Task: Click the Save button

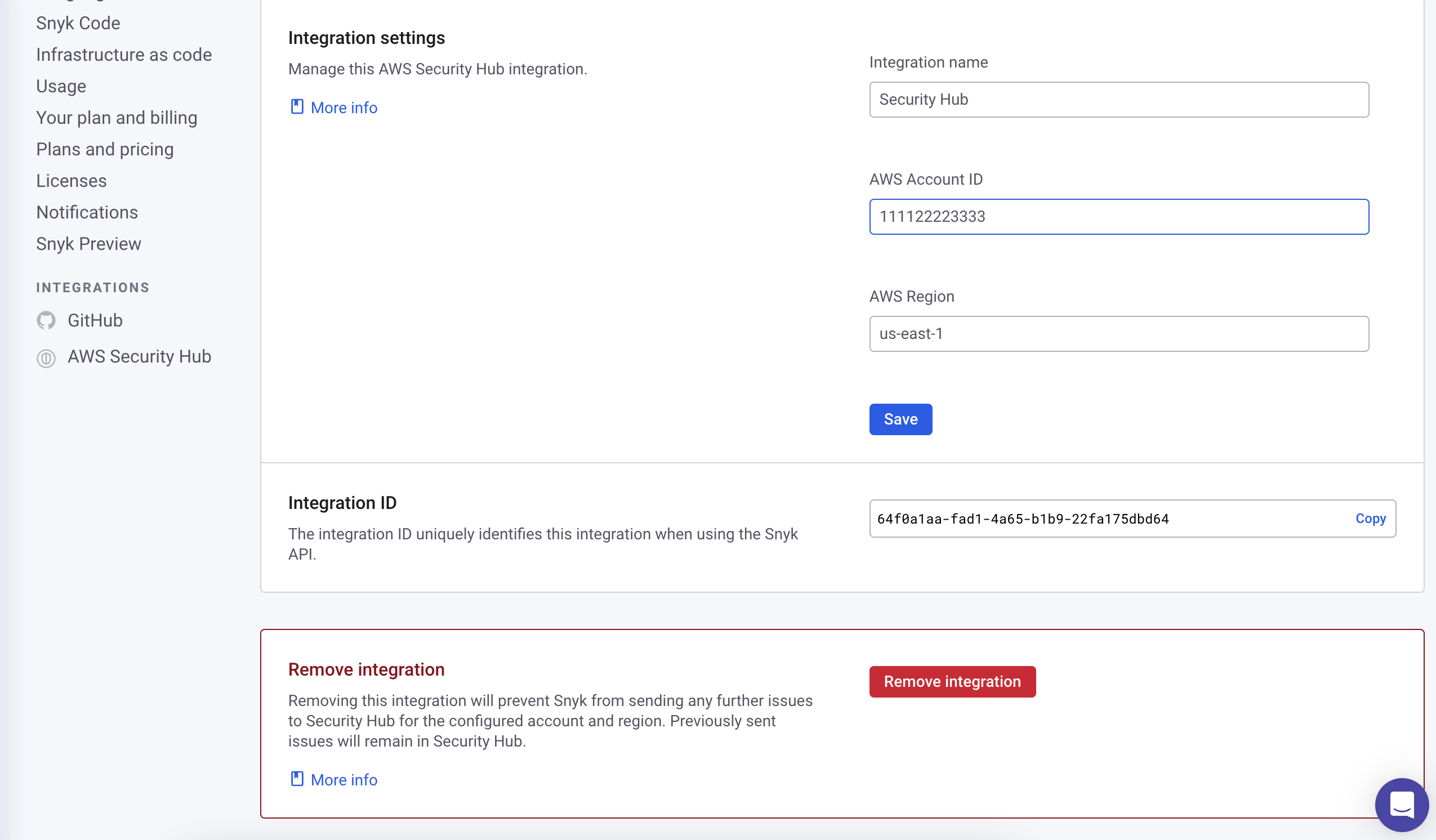Action: 900,419
